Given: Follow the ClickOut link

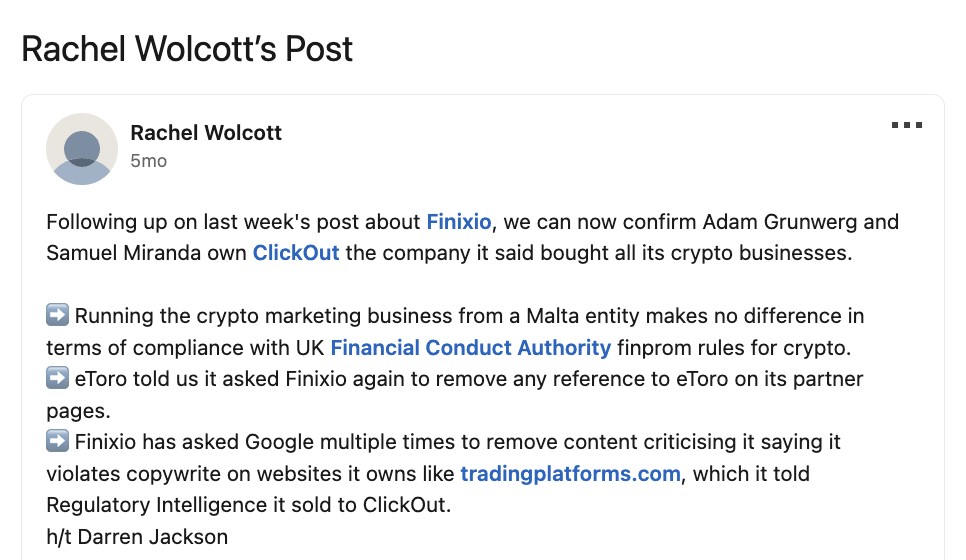Looking at the screenshot, I should (296, 253).
